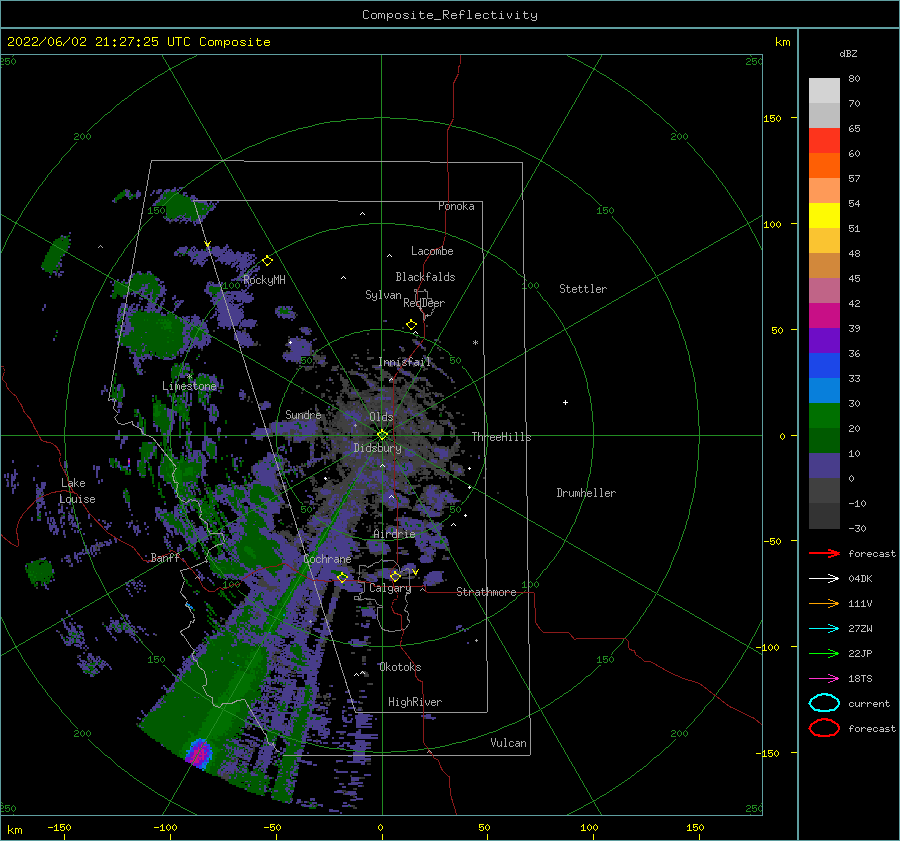The width and height of the screenshot is (900, 841).
Task: Click the Ponoka label
Action: pyautogui.click(x=456, y=206)
